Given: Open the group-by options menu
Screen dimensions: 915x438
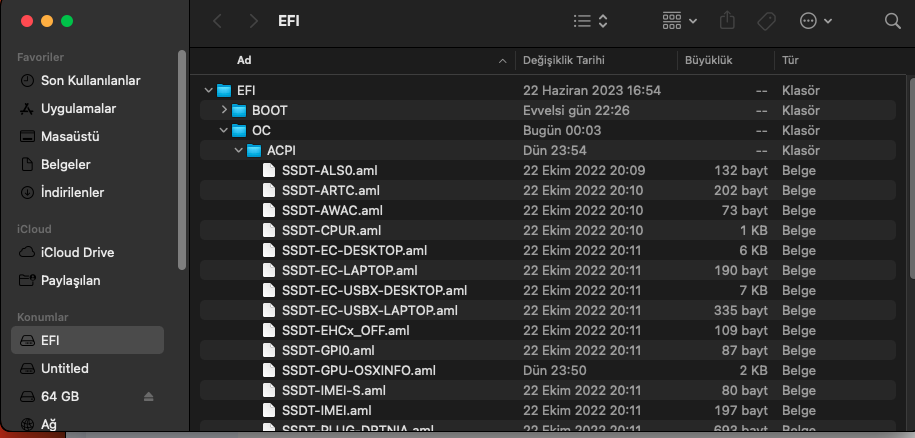Looking at the screenshot, I should (679, 21).
